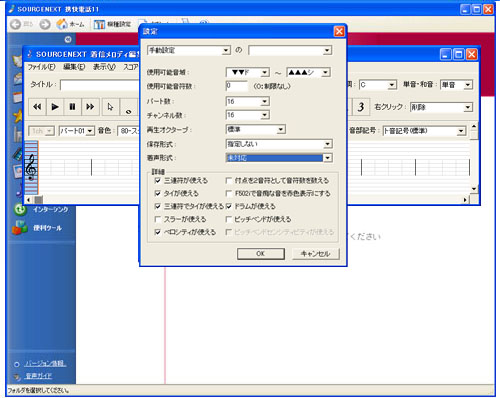Click the yellow star sidebar icon

18,116
